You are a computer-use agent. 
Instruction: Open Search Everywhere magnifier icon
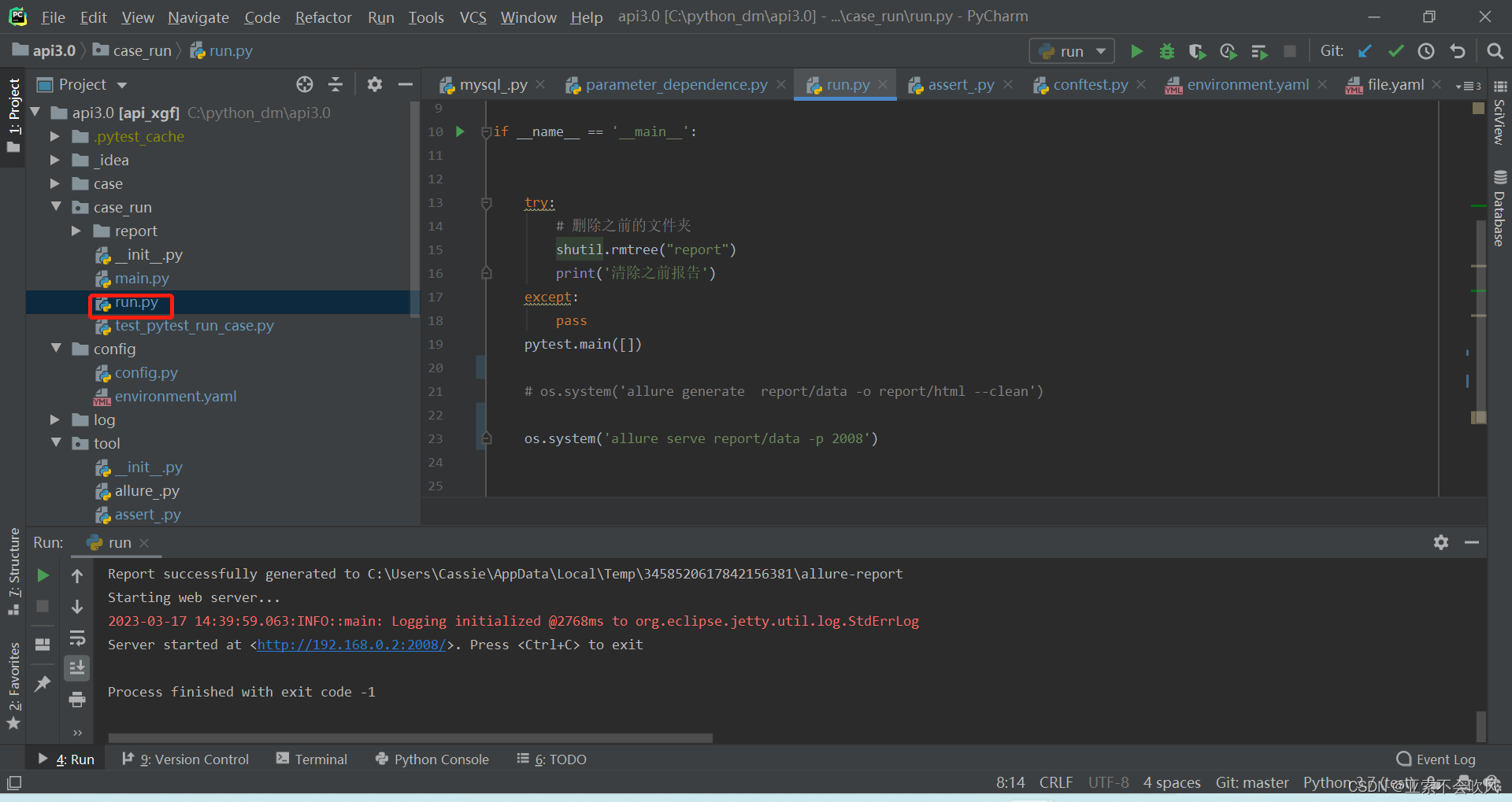pyautogui.click(x=1495, y=51)
